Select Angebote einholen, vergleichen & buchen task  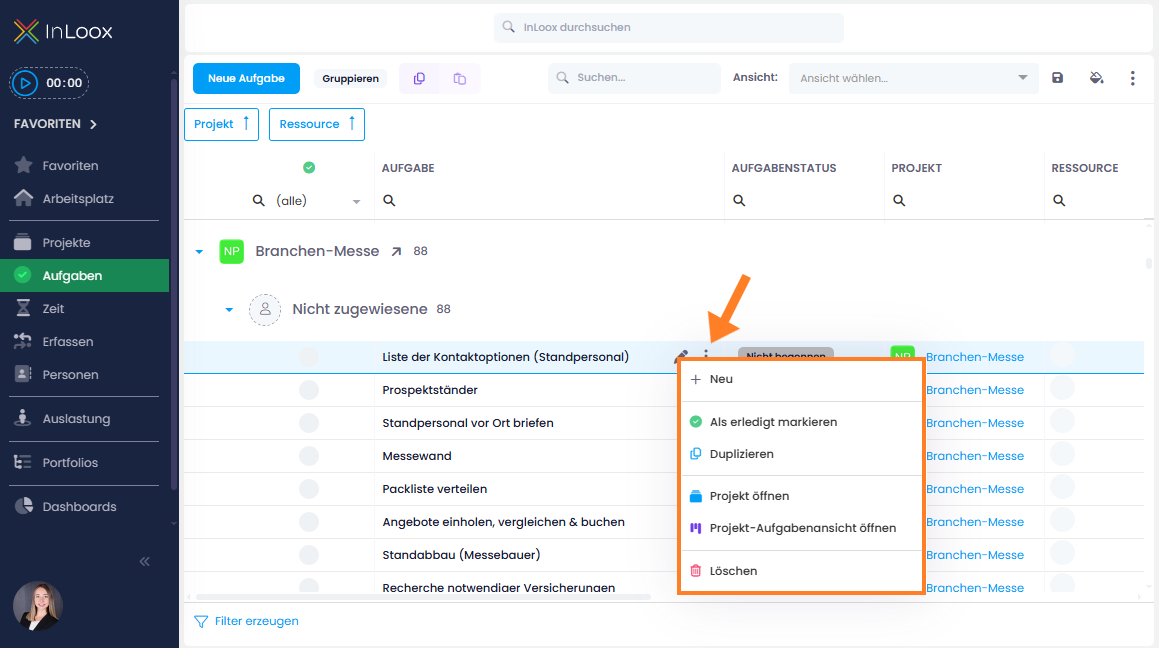[x=503, y=522]
